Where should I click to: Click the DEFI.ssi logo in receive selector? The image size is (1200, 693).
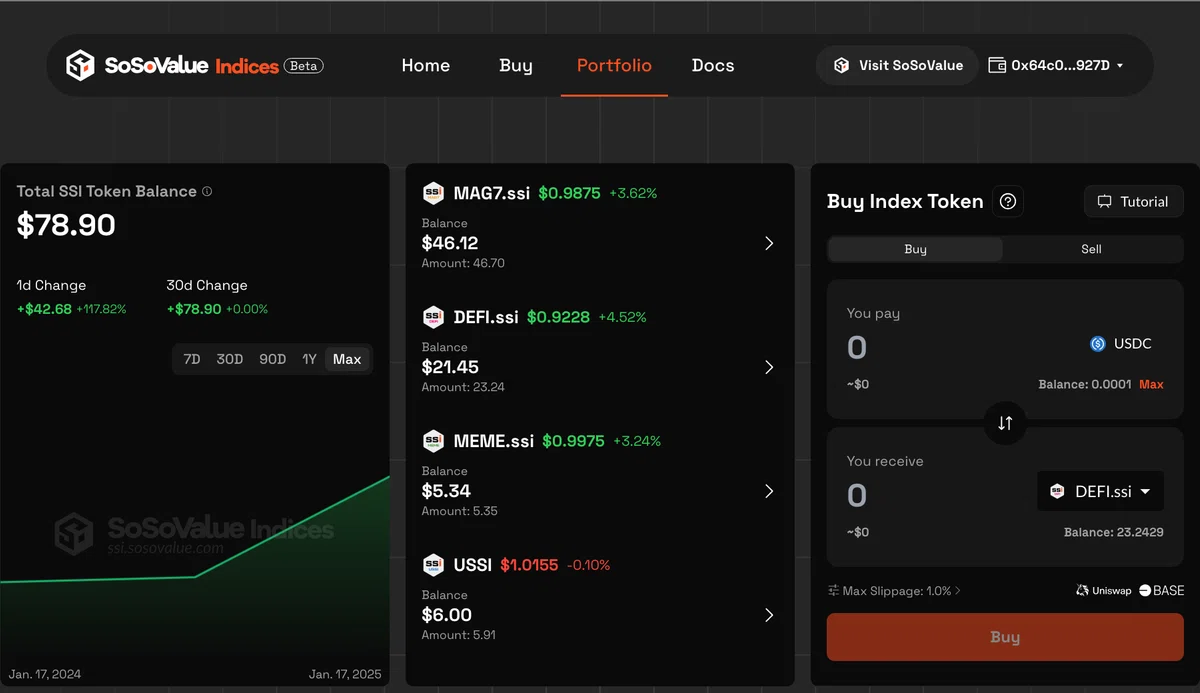1057,492
